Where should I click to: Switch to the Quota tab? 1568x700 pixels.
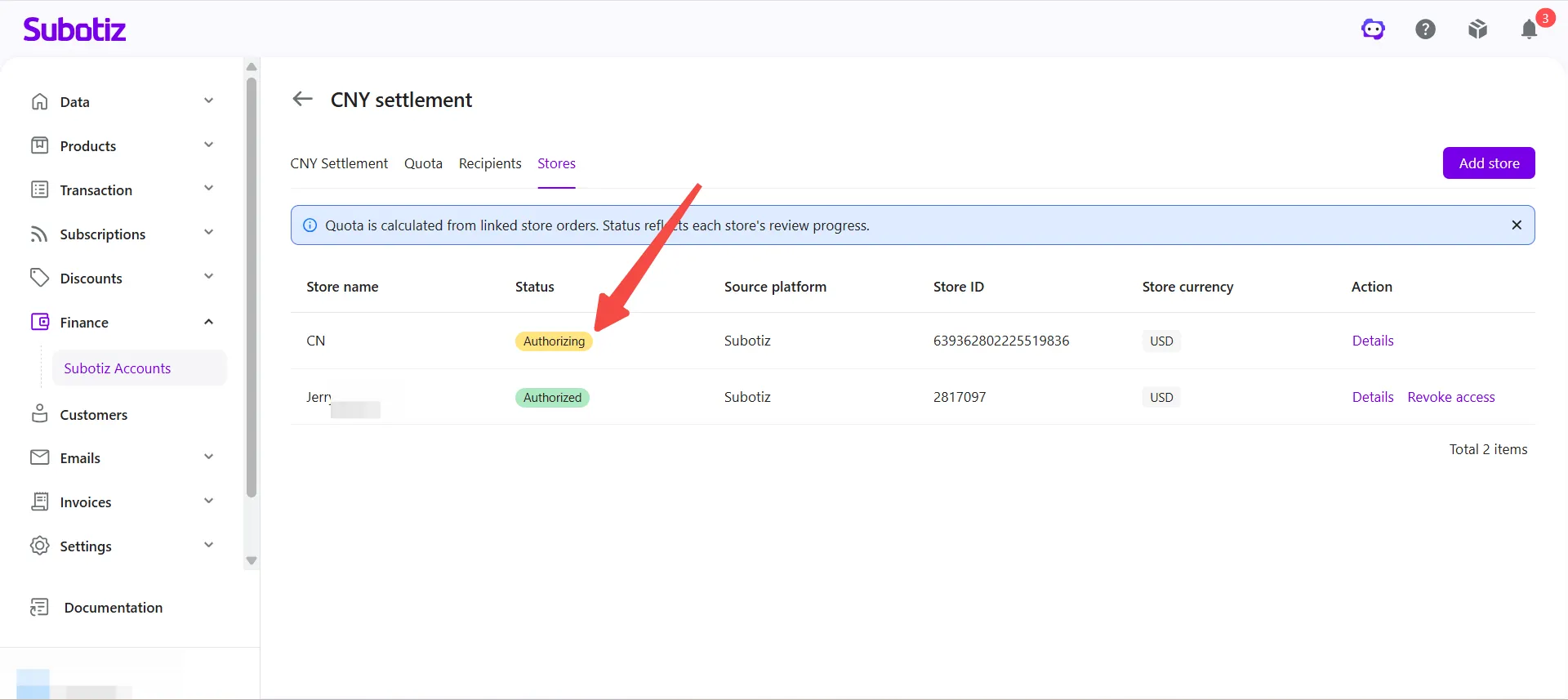pos(423,163)
